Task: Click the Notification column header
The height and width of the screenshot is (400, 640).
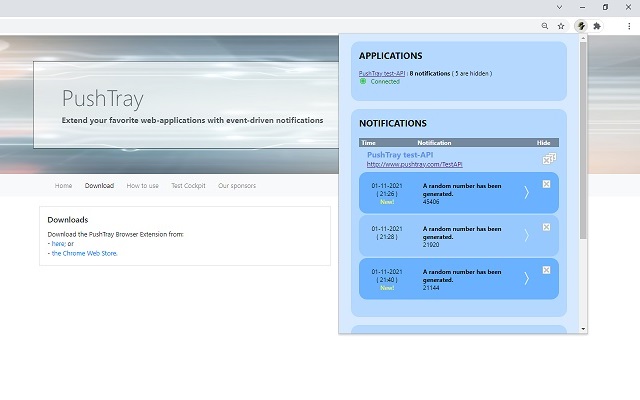Action: click(434, 143)
